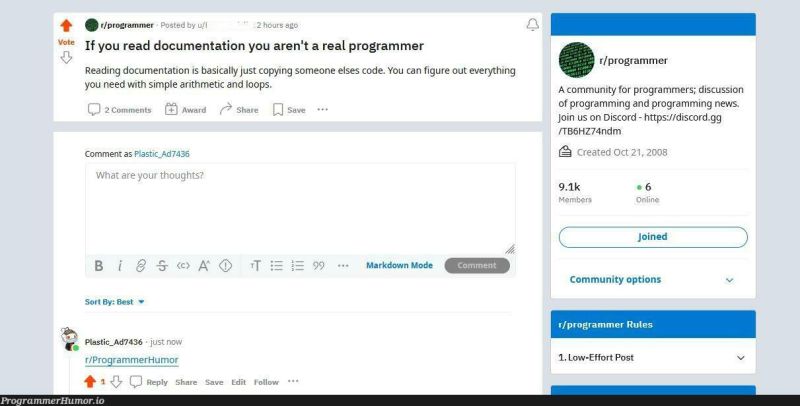Click the Created Oct 21, 2008 text
The width and height of the screenshot is (800, 406).
622,152
